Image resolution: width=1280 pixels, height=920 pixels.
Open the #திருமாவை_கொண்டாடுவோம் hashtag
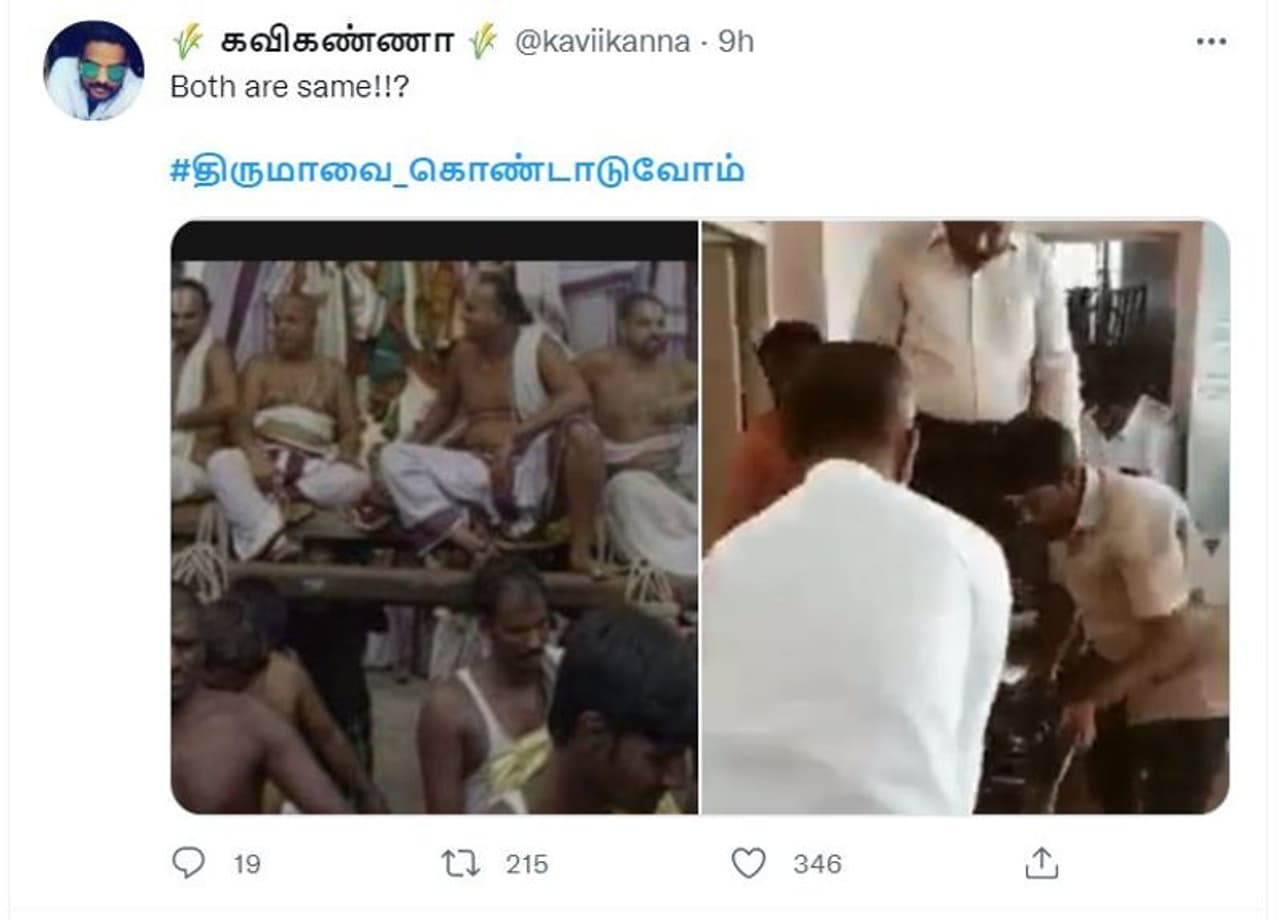point(457,169)
